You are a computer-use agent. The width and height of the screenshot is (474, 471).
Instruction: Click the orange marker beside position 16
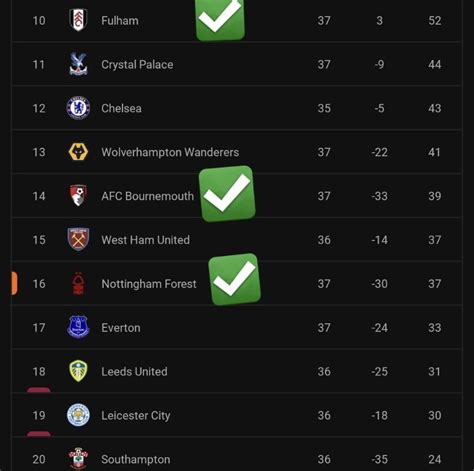point(14,283)
